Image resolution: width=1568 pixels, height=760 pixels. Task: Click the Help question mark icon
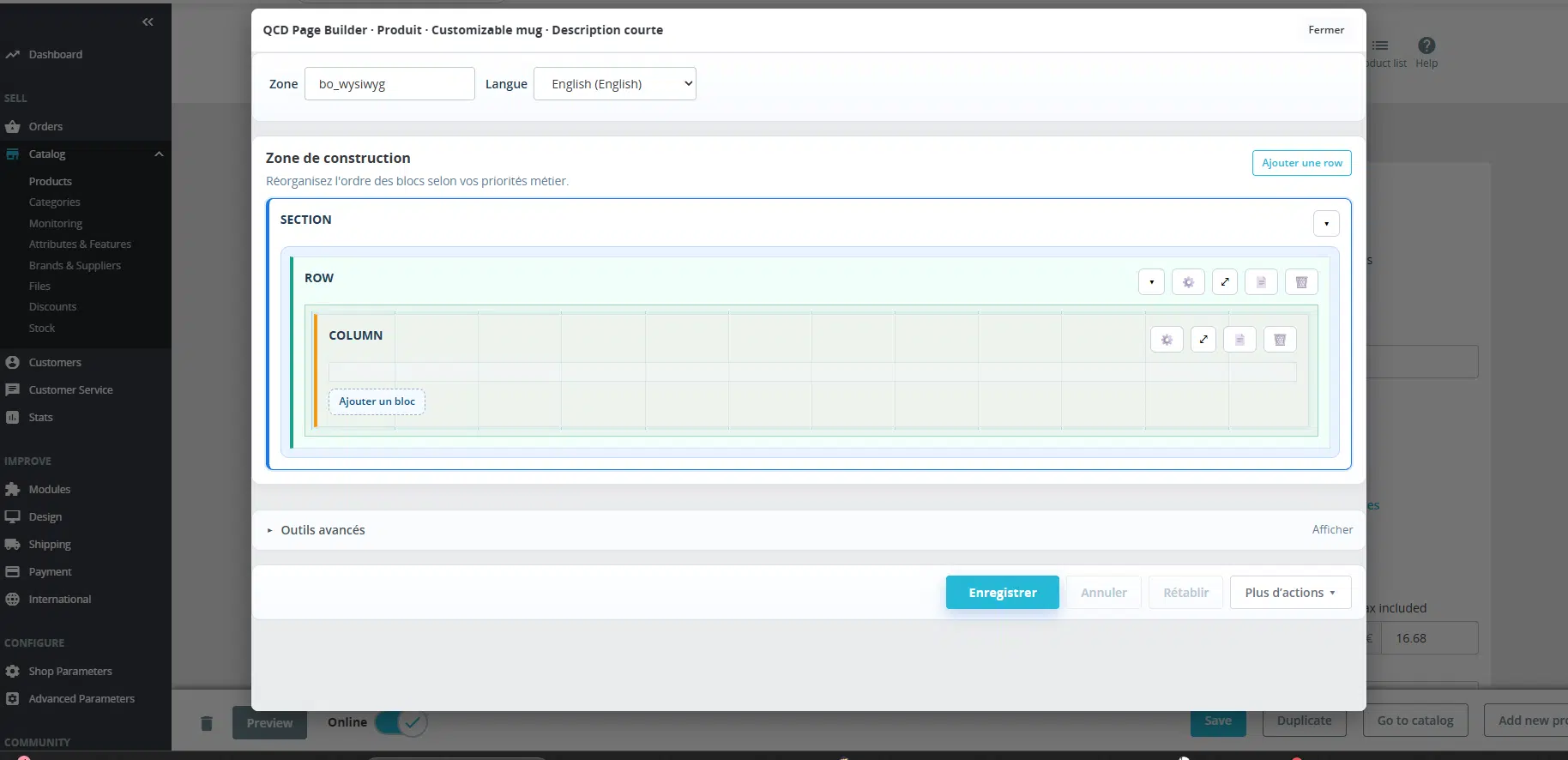1426,45
